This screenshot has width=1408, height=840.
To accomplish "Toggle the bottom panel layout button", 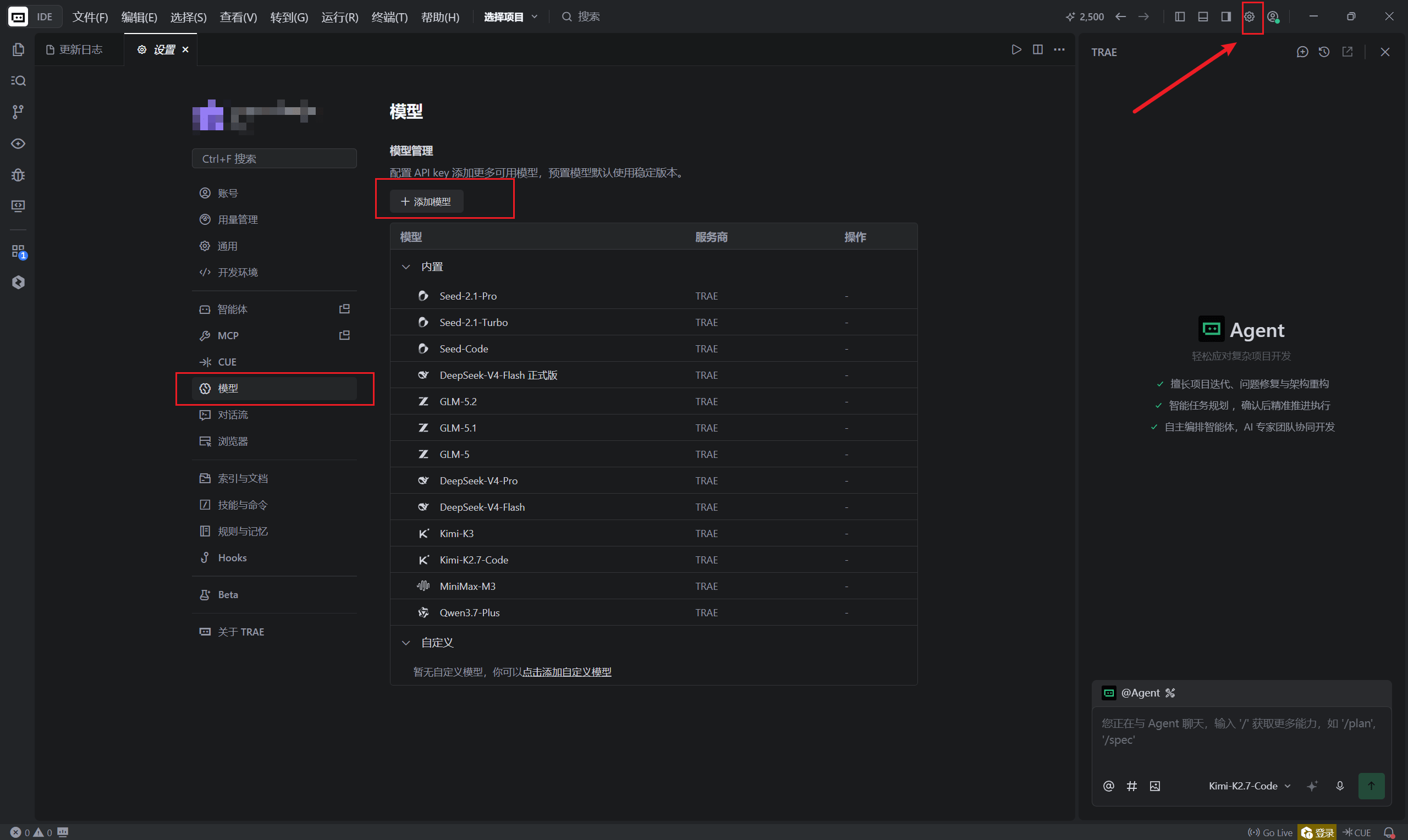I will tap(1203, 16).
